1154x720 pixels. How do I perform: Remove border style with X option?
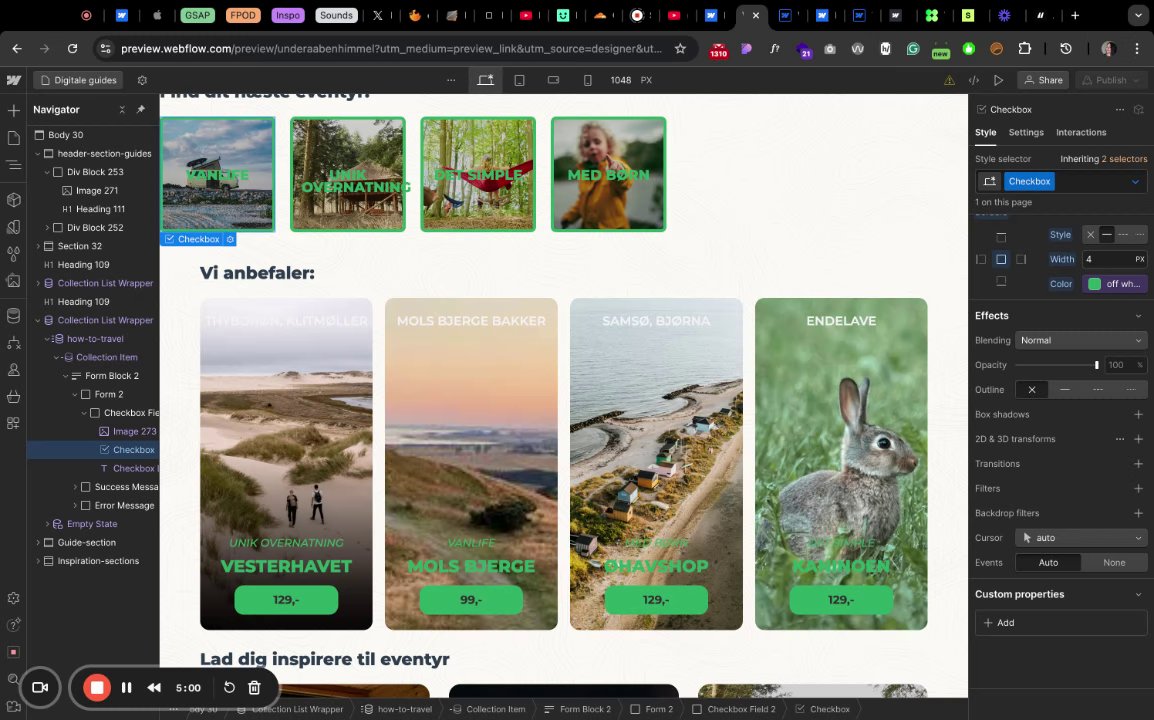1091,235
